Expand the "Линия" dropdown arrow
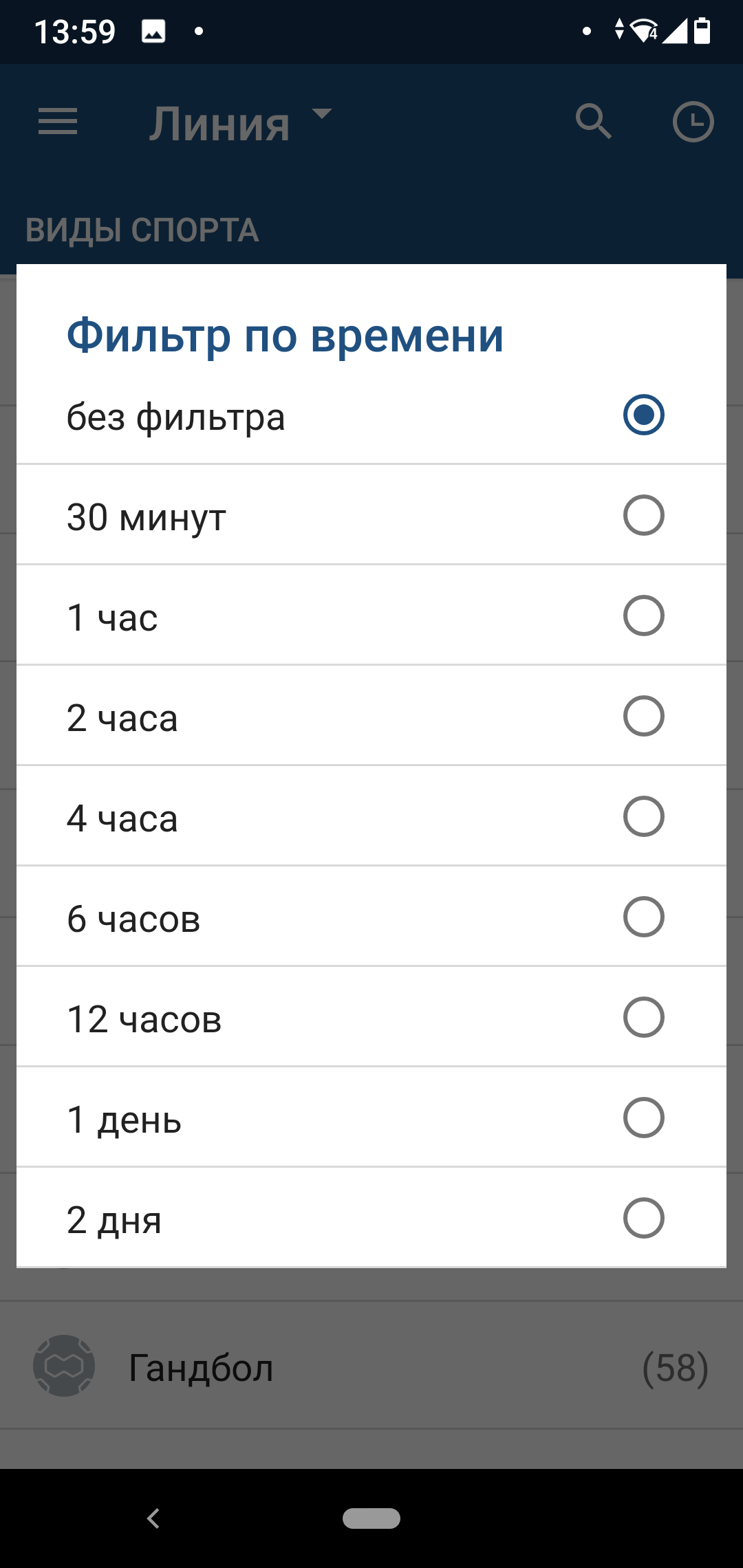This screenshot has width=743, height=1568. (321, 113)
